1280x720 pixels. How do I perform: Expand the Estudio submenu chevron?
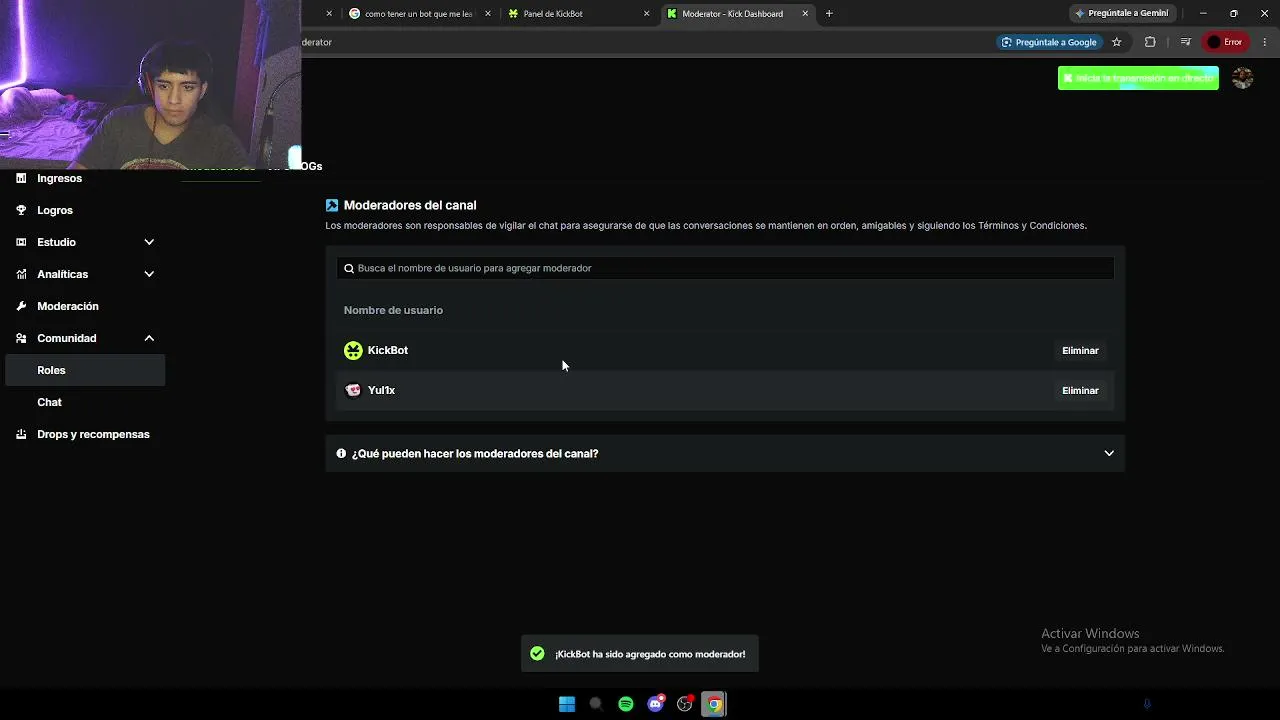coord(149,242)
